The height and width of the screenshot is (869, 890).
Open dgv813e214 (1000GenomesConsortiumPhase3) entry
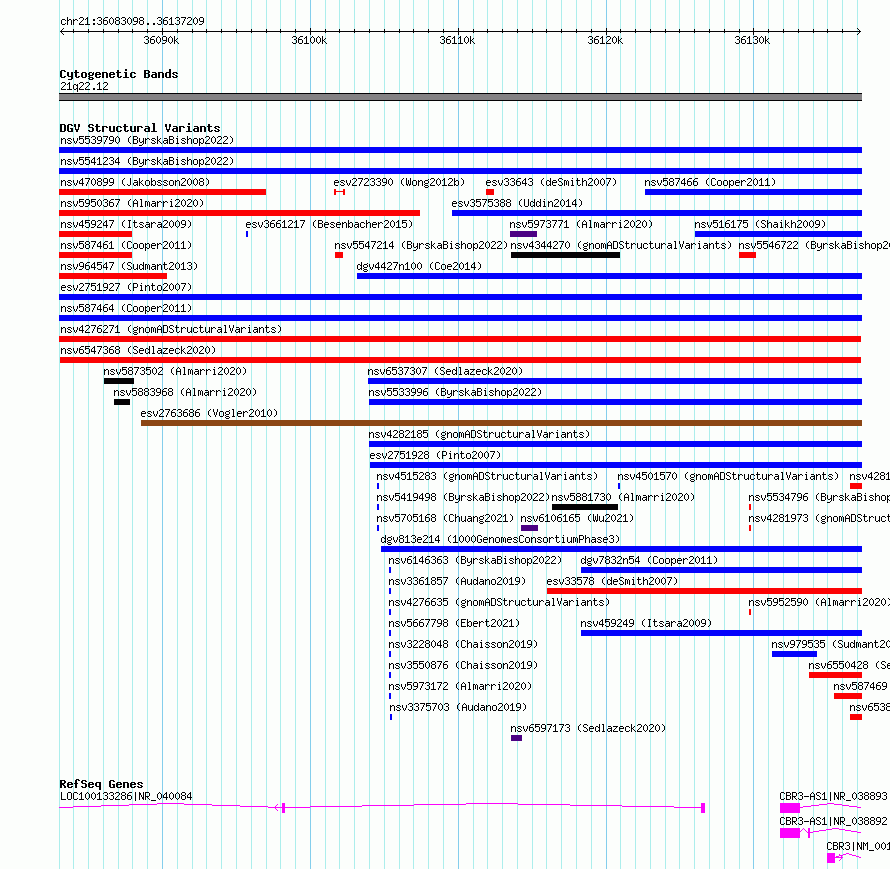500,539
